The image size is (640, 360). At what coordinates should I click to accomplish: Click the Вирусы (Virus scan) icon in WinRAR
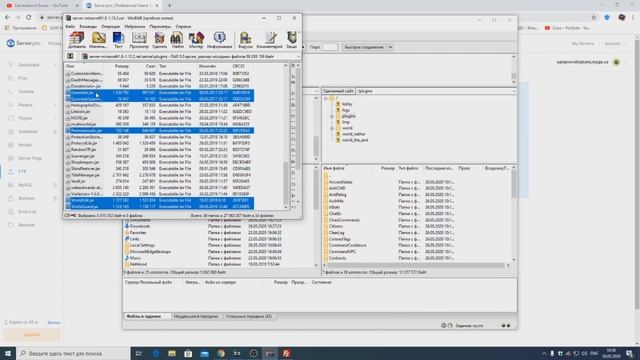(245, 40)
